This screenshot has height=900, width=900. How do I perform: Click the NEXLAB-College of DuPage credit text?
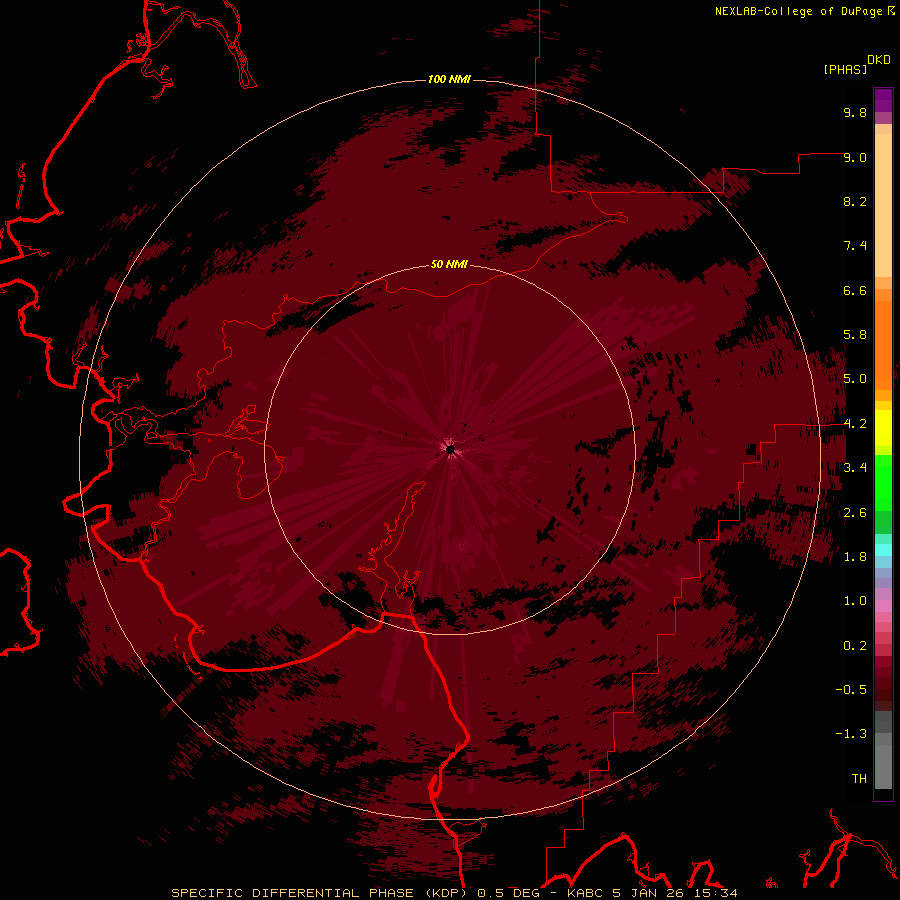pyautogui.click(x=798, y=11)
